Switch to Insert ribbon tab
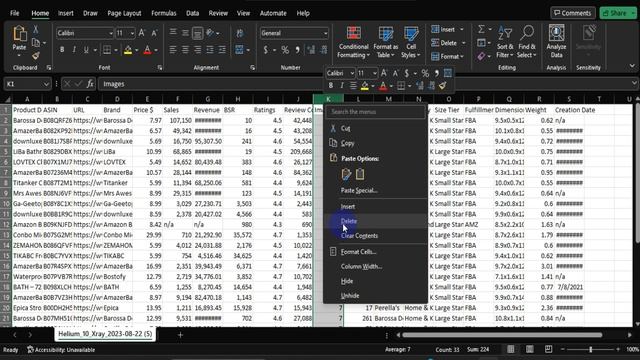Viewport: 640px width, 360px height. 66,13
